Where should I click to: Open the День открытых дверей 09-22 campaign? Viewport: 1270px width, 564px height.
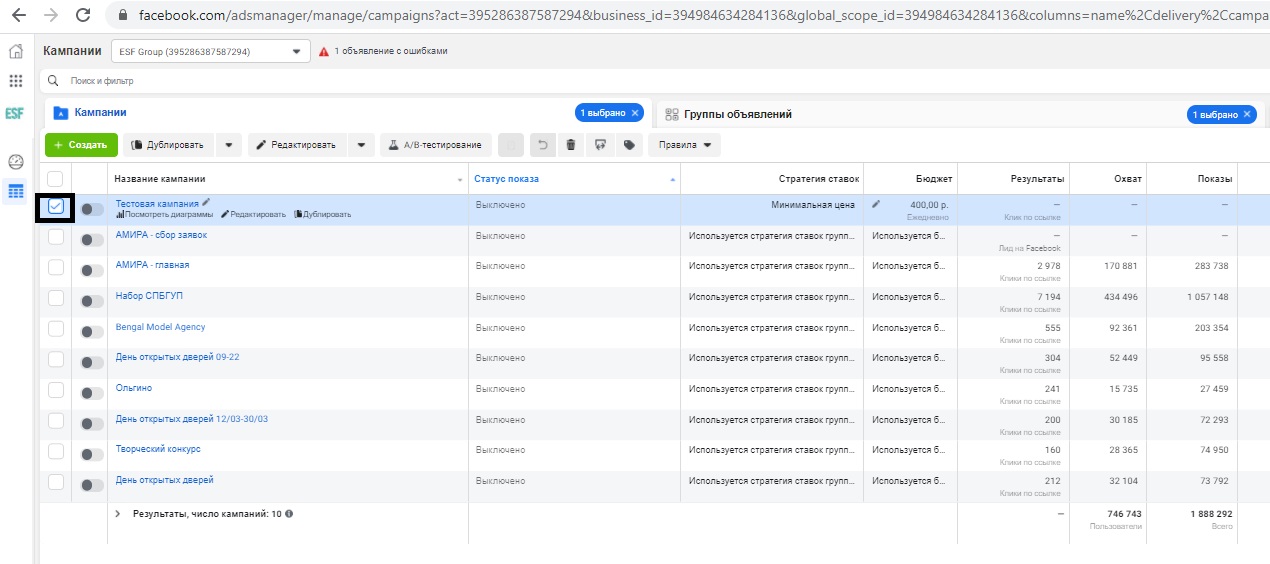(177, 357)
